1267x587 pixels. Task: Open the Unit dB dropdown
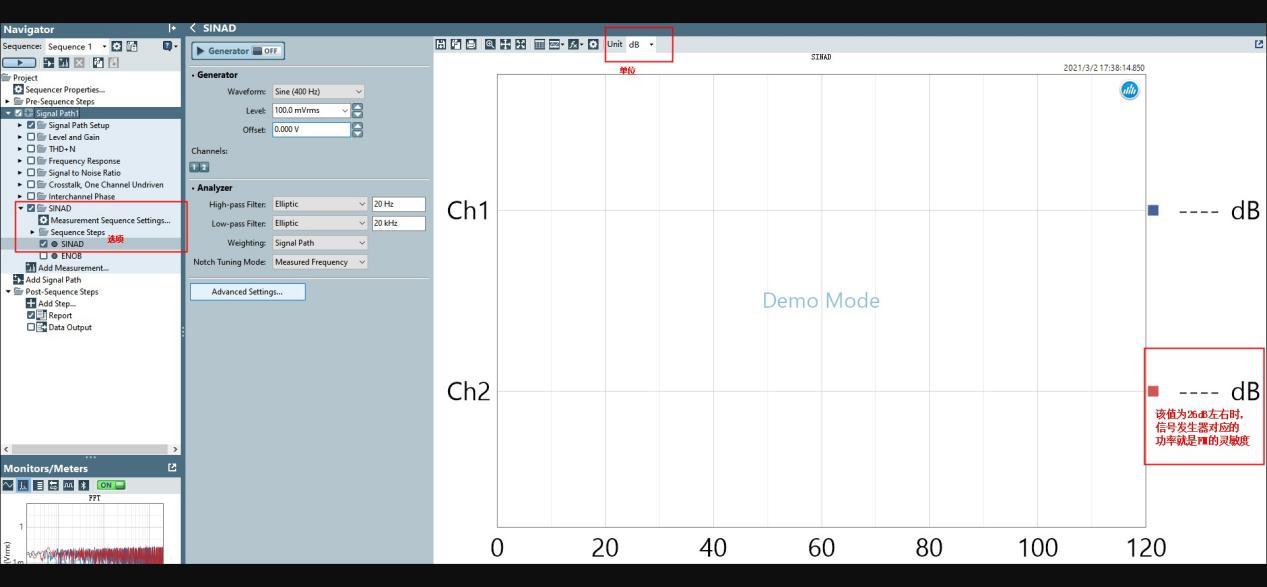641,44
